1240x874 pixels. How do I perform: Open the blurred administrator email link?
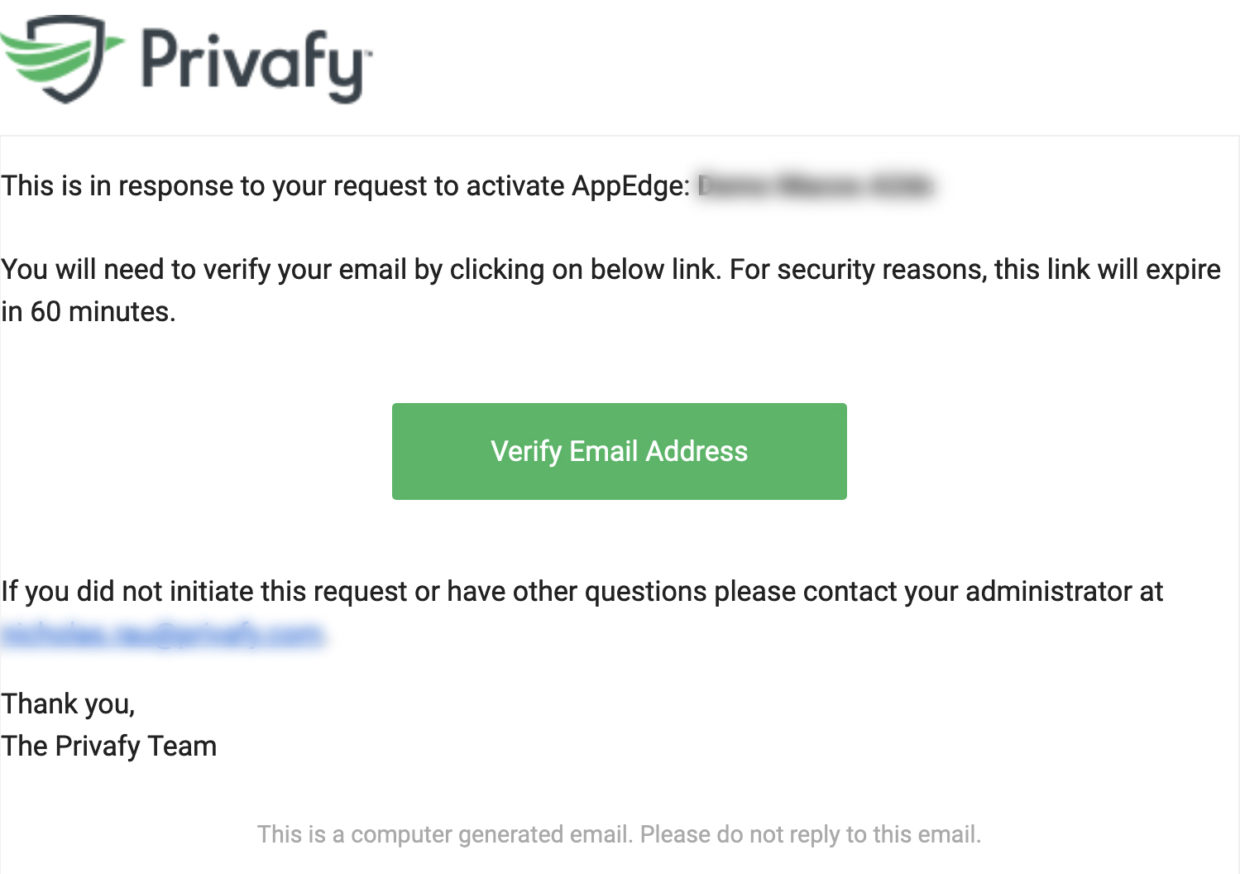163,635
